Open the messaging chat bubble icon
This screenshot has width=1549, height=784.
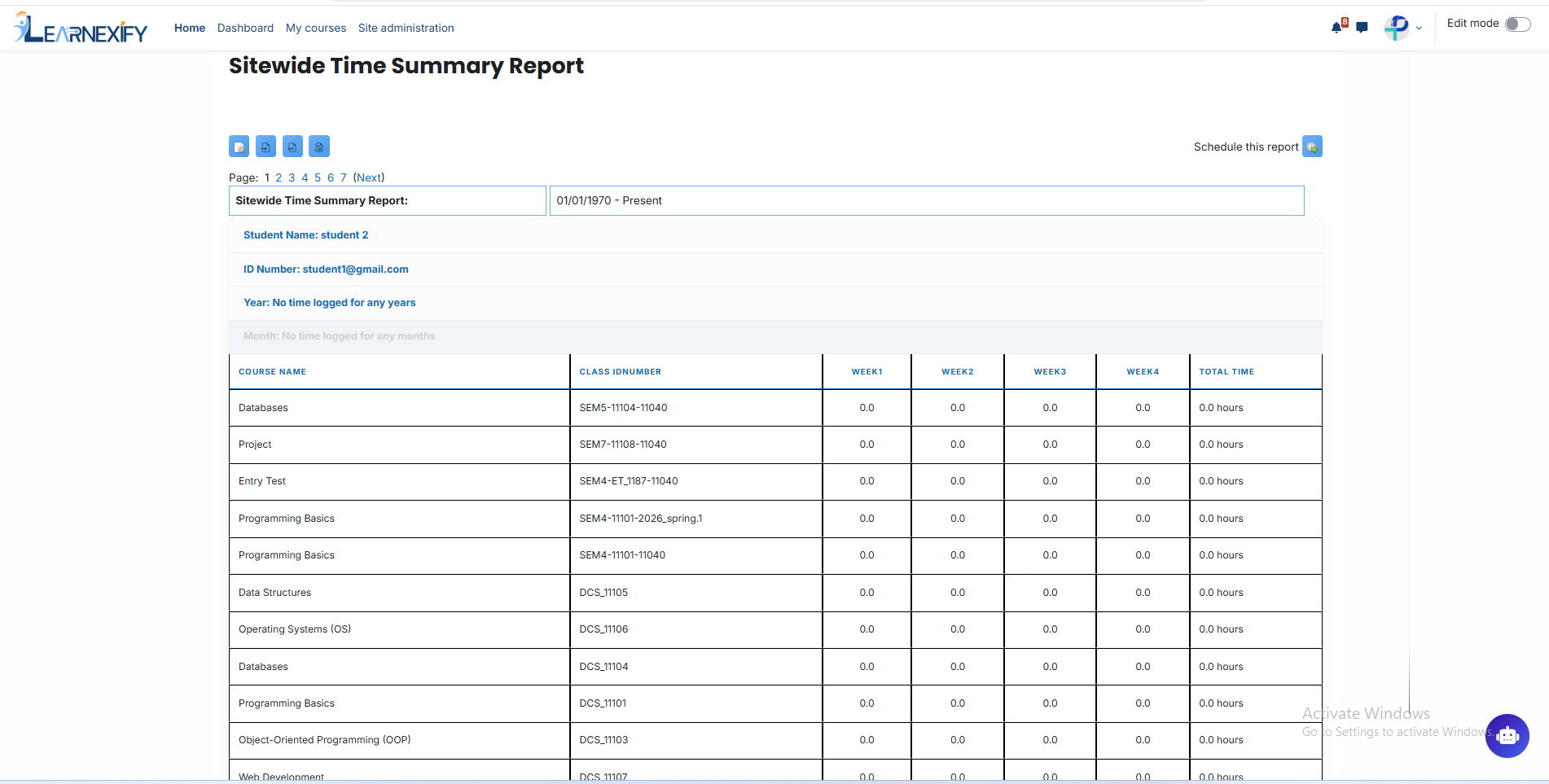pos(1362,28)
